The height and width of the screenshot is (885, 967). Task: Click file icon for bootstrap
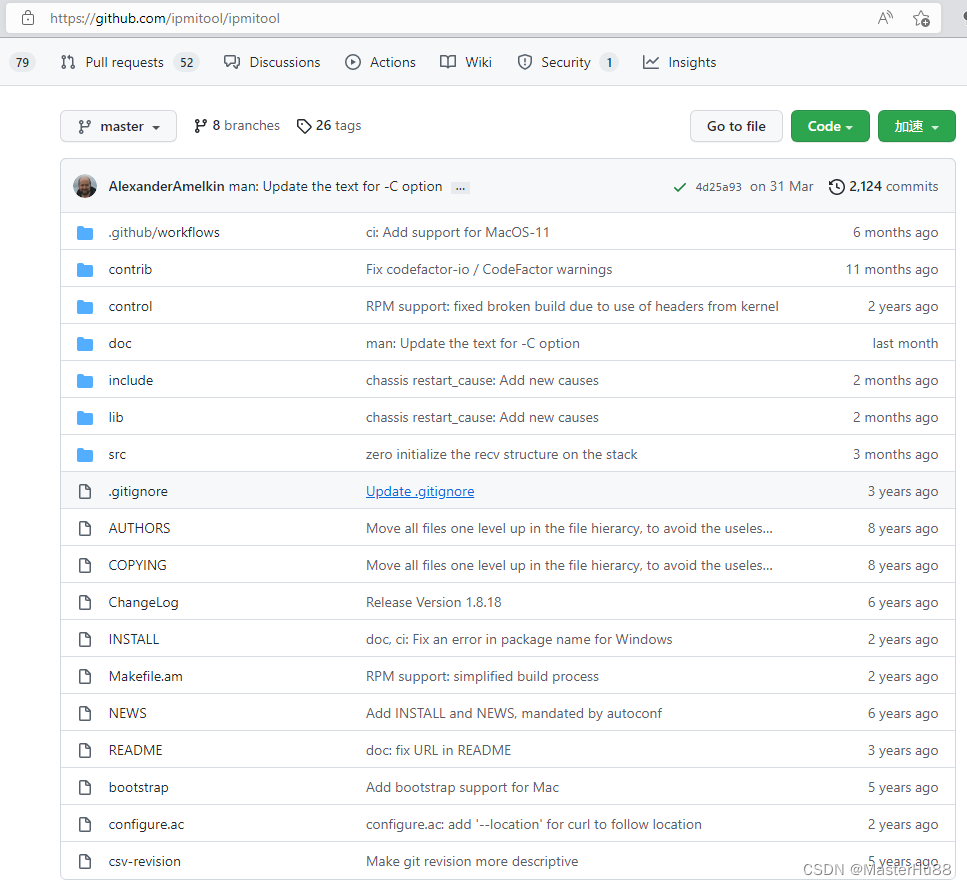(85, 788)
